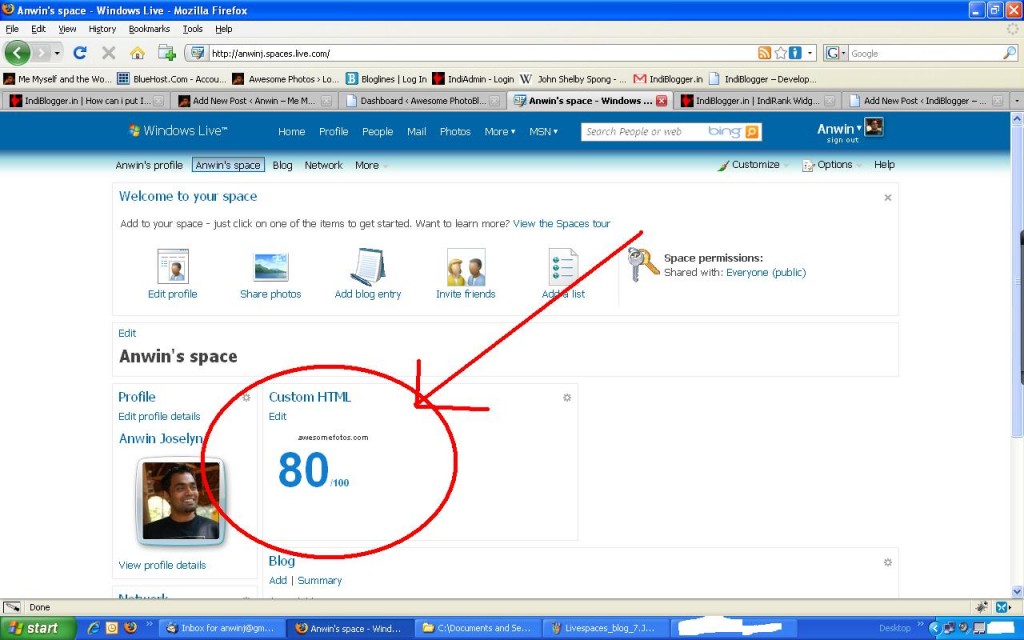
Task: Open the Options dropdown
Action: pos(831,165)
